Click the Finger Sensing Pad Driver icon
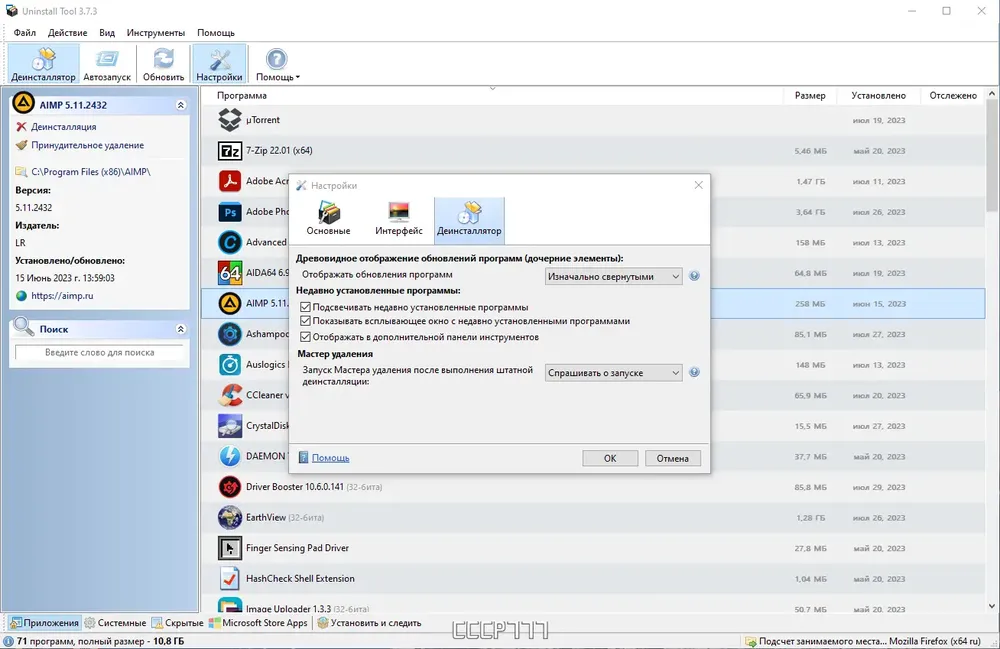Viewport: 1000px width, 649px height. pos(230,548)
